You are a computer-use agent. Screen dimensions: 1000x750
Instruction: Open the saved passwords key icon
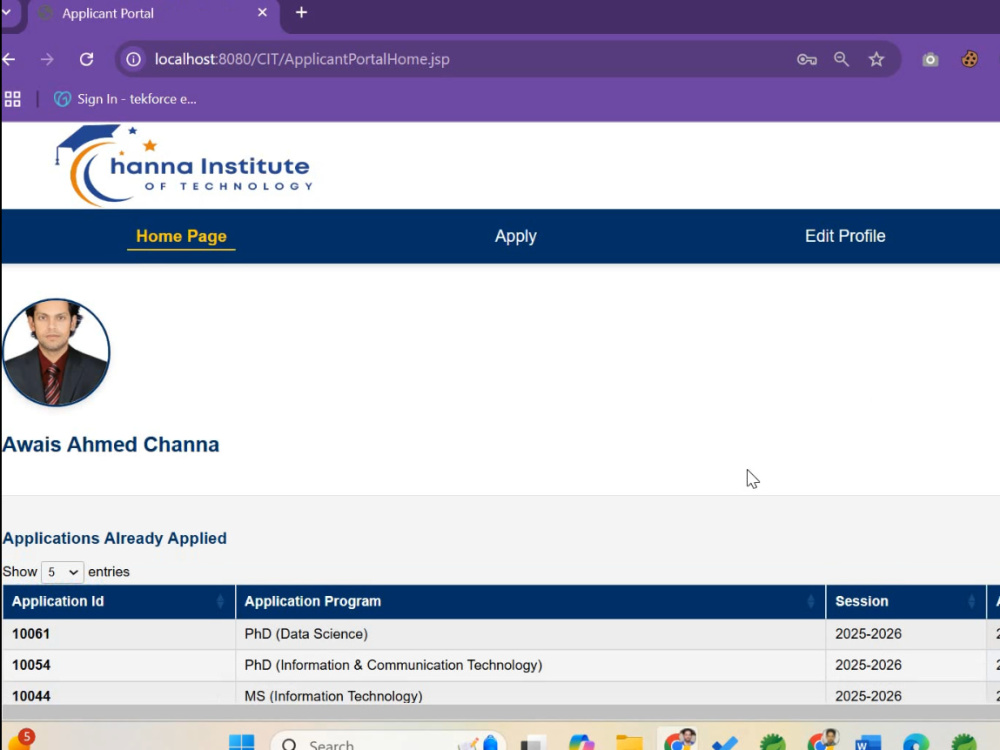[x=807, y=59]
